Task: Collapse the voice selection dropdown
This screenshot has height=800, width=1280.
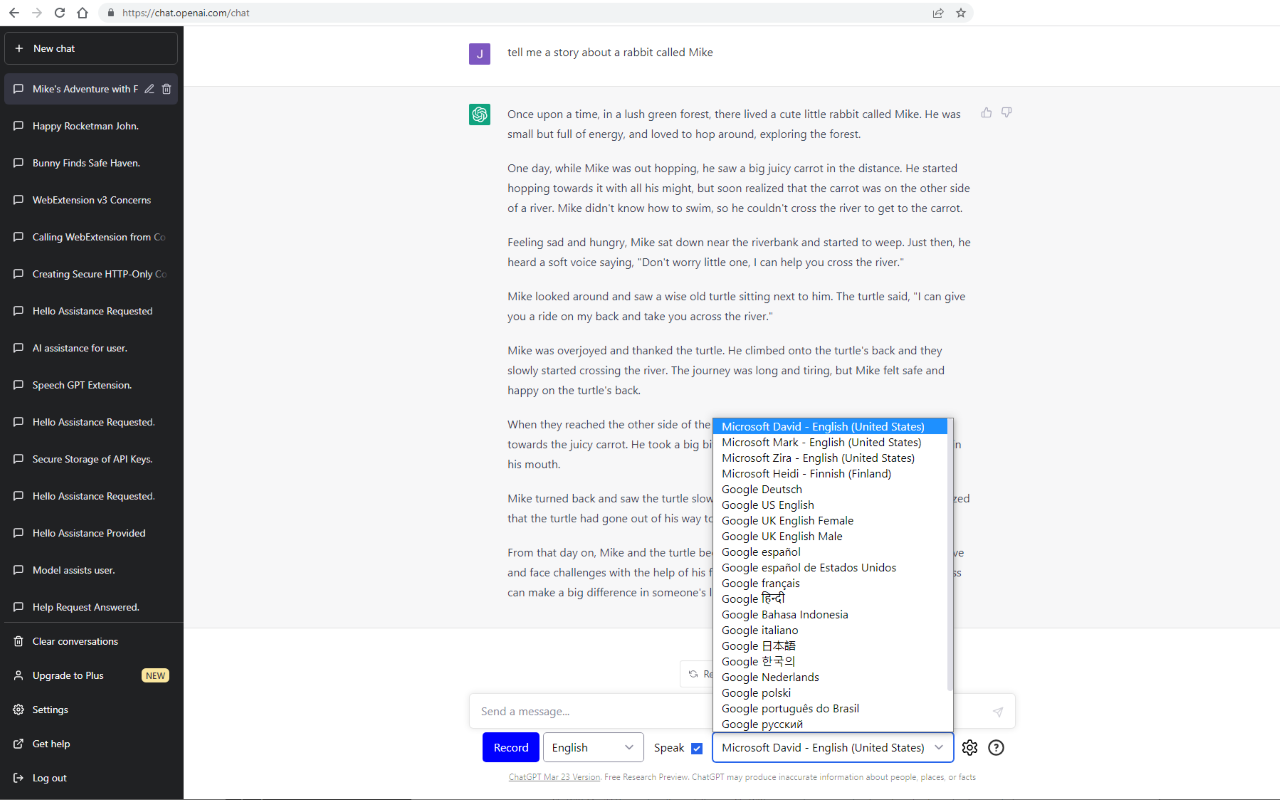Action: point(833,747)
